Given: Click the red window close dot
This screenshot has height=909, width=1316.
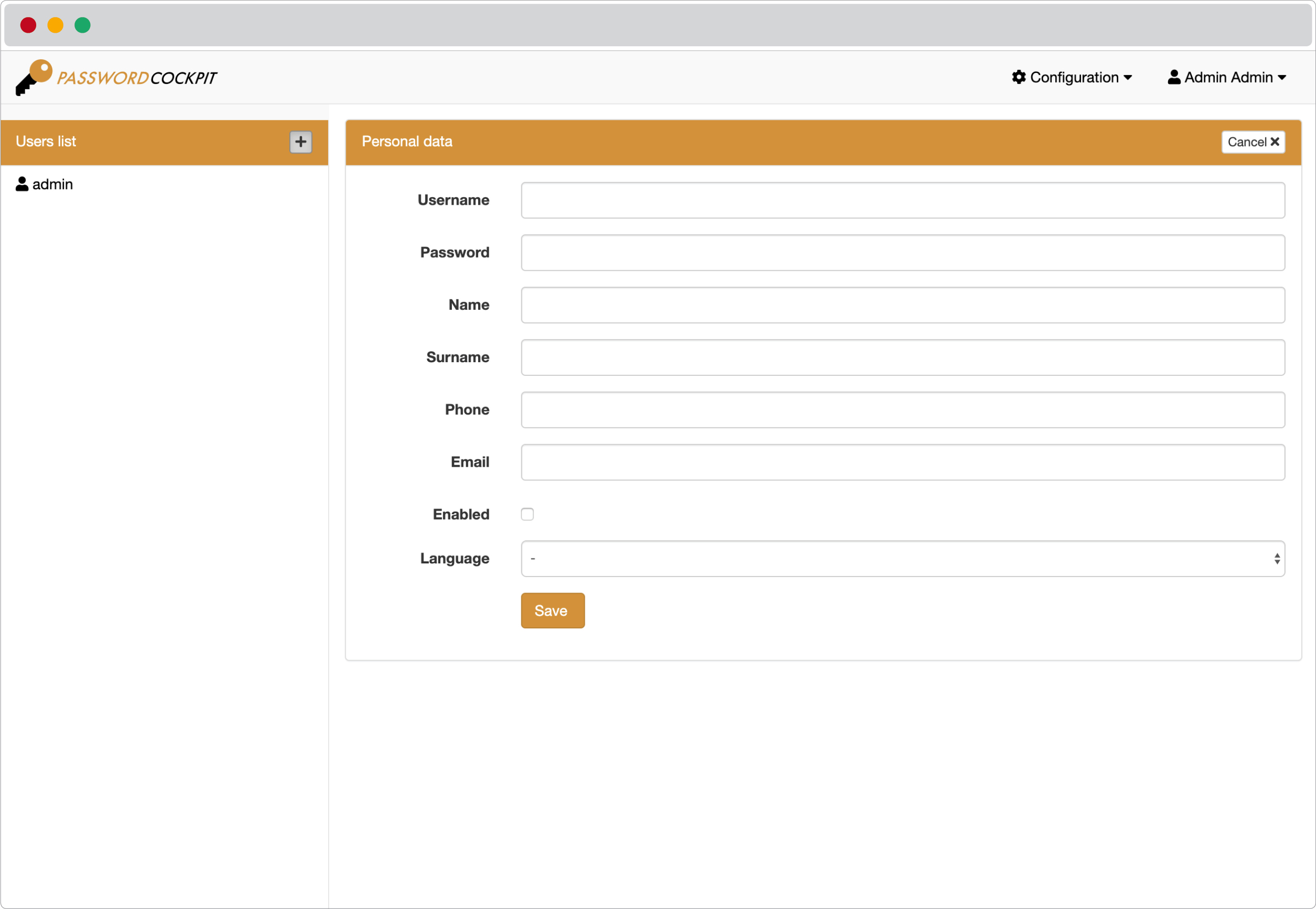Looking at the screenshot, I should (28, 25).
